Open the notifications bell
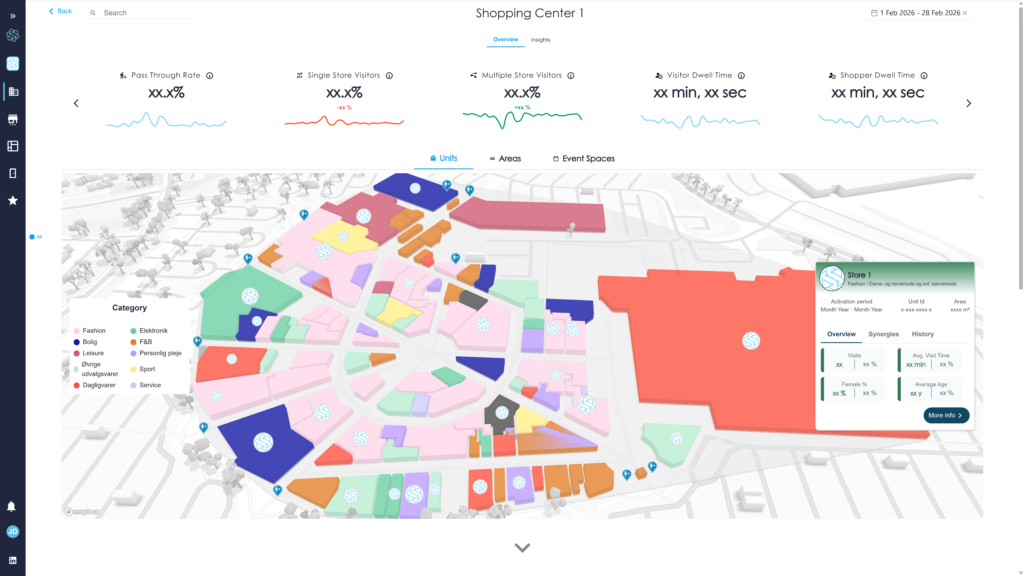Screen dimensions: 1024x576 coord(13,507)
